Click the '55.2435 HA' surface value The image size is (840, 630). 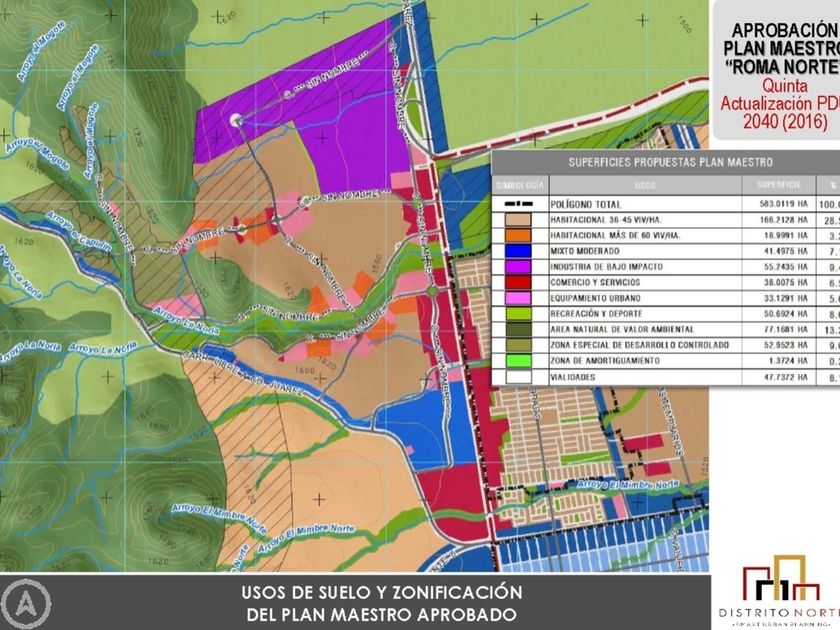click(x=785, y=267)
